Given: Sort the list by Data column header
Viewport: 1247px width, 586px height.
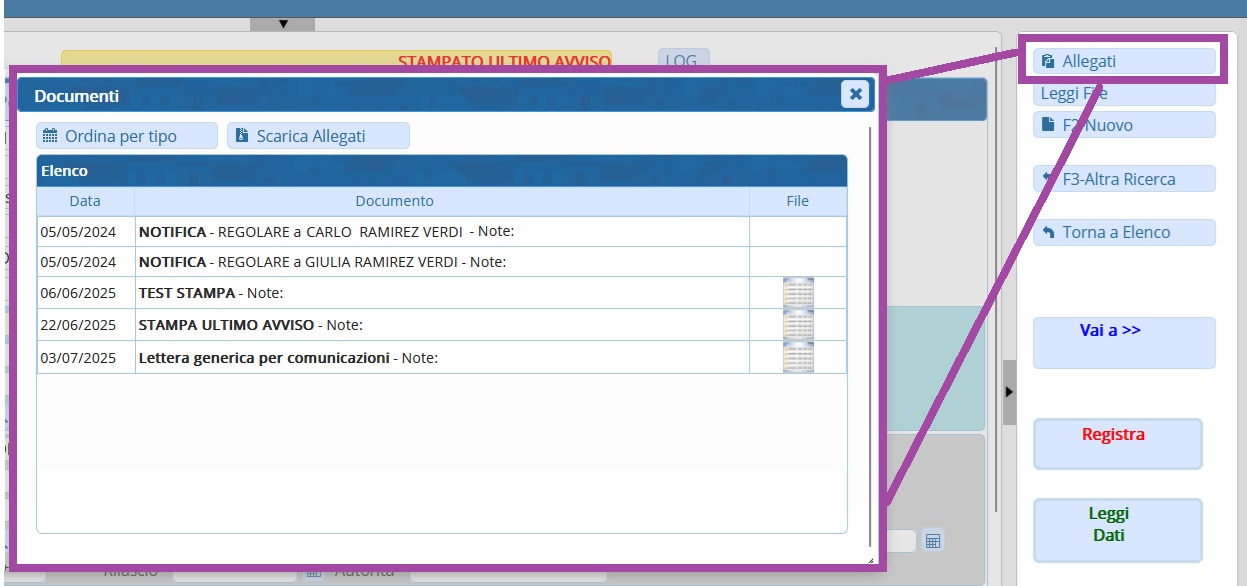Looking at the screenshot, I should [85, 201].
